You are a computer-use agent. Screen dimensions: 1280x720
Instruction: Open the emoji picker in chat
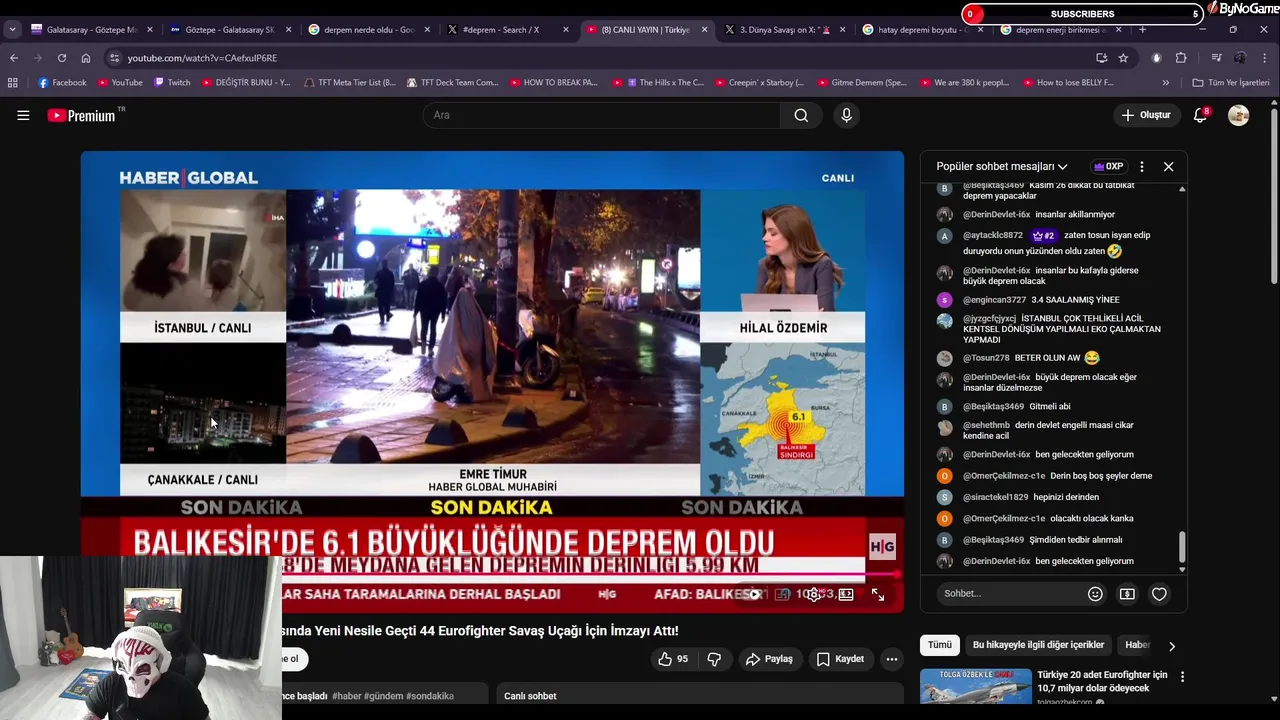1095,594
